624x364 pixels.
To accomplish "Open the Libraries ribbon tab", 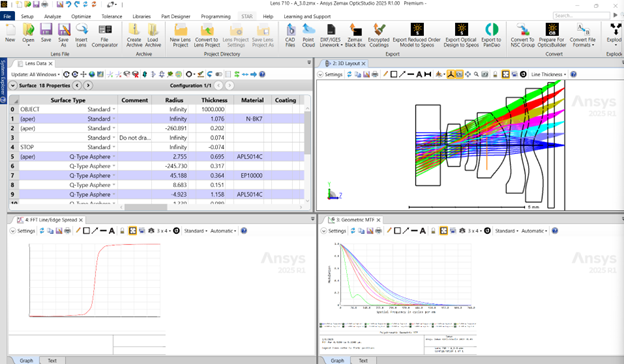I will [141, 16].
